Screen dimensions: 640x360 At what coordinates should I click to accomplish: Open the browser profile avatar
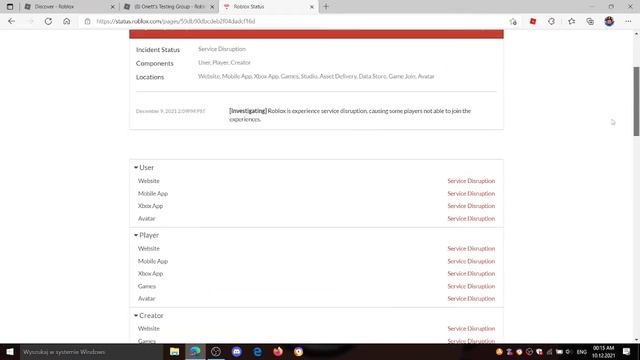coord(609,21)
